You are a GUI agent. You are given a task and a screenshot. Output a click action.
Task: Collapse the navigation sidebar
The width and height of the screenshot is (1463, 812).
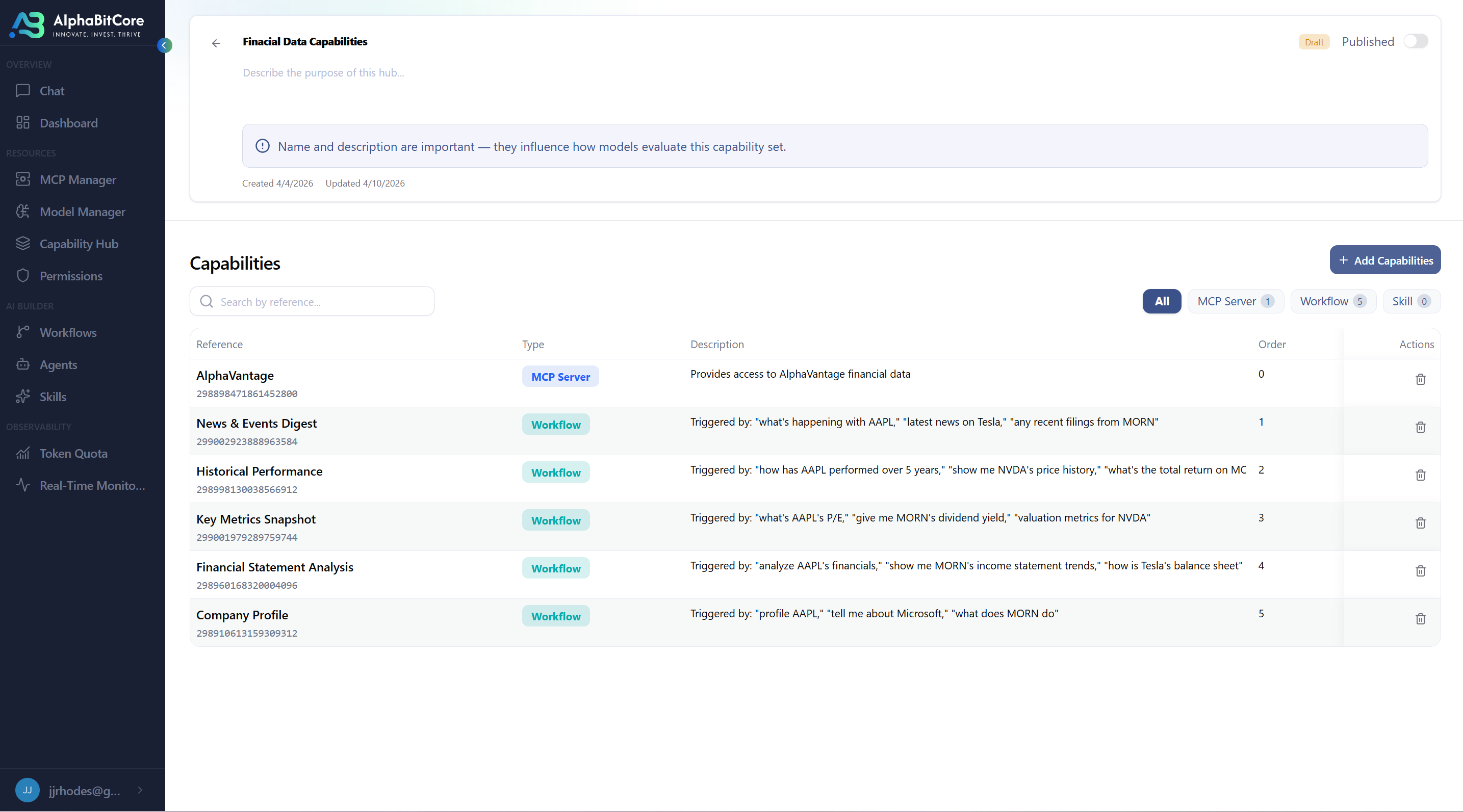(x=165, y=45)
